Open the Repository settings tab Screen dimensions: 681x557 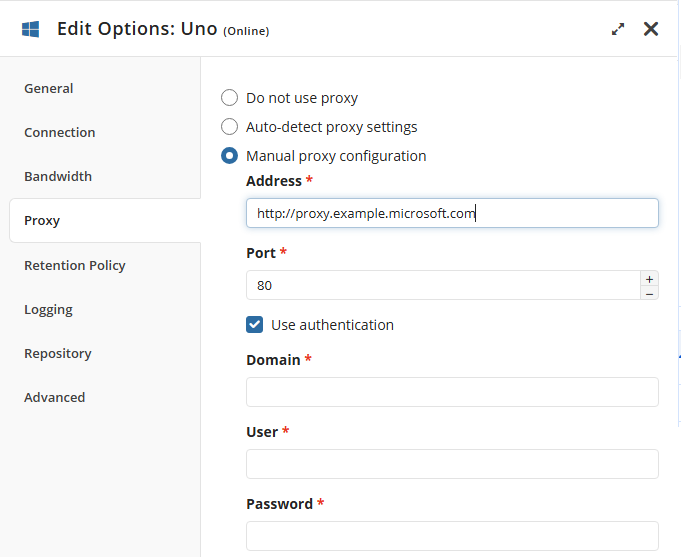click(58, 353)
